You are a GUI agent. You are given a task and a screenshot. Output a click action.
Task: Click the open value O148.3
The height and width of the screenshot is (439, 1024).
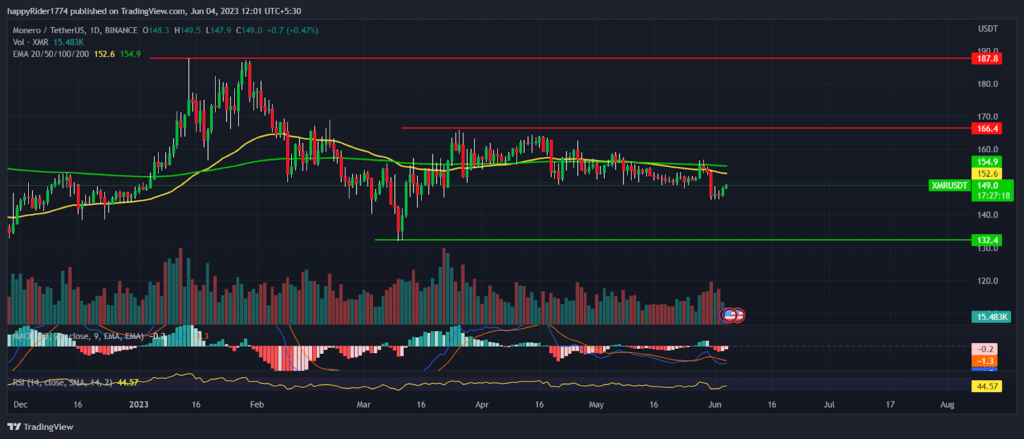pyautogui.click(x=155, y=30)
